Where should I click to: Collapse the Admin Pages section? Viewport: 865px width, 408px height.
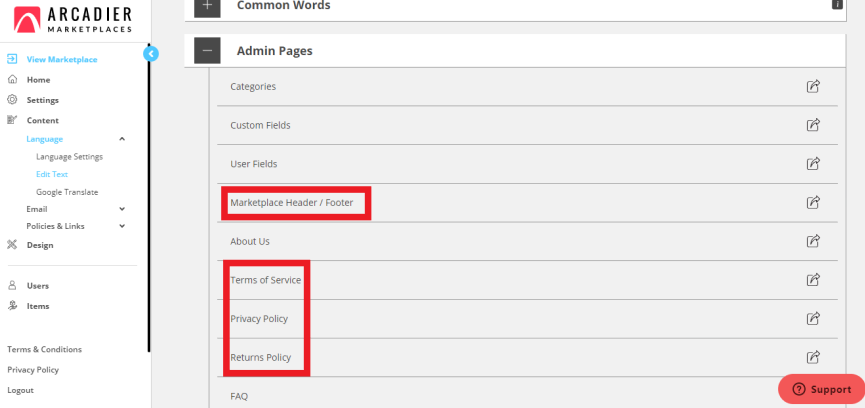click(207, 51)
